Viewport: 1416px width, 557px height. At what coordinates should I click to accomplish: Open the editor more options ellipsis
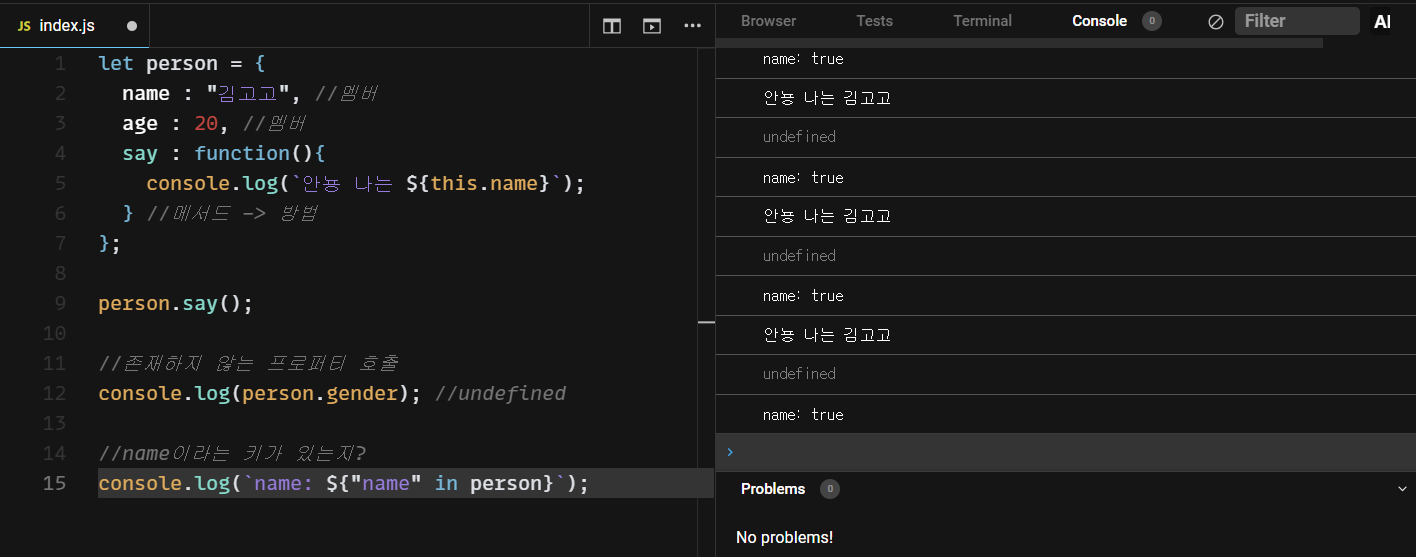click(x=692, y=26)
